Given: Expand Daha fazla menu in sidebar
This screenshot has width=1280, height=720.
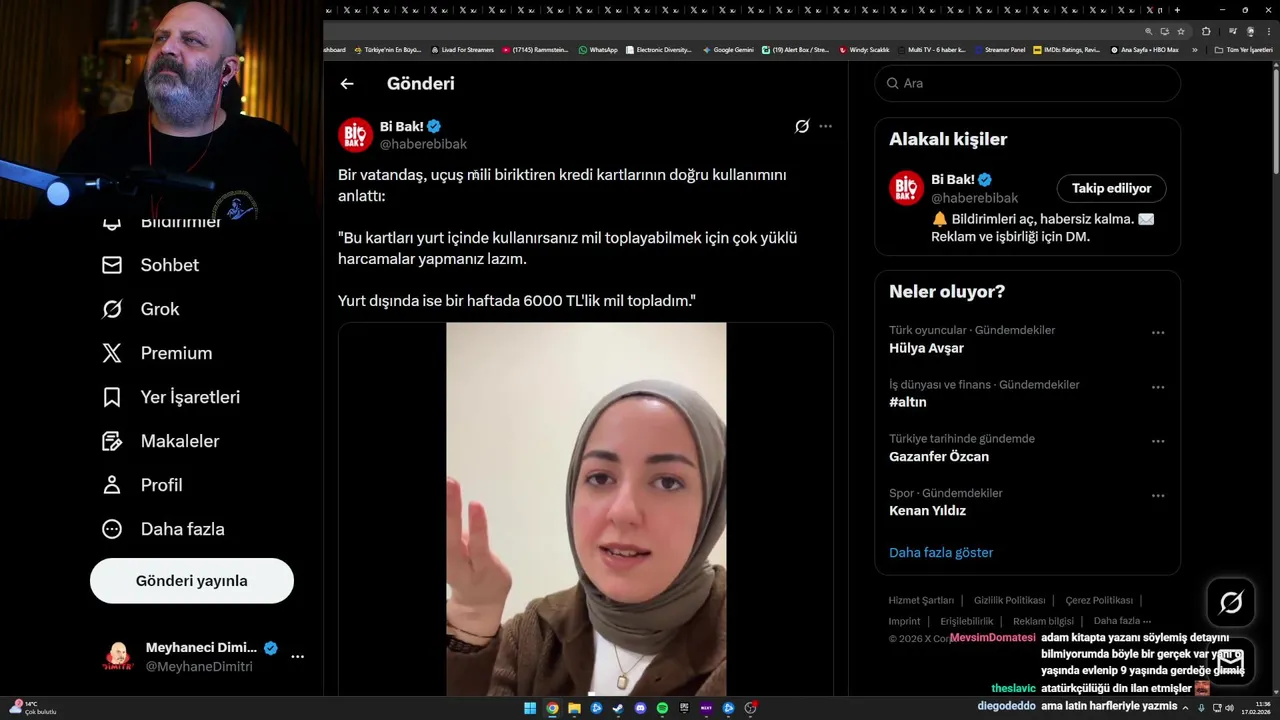Looking at the screenshot, I should click(163, 529).
